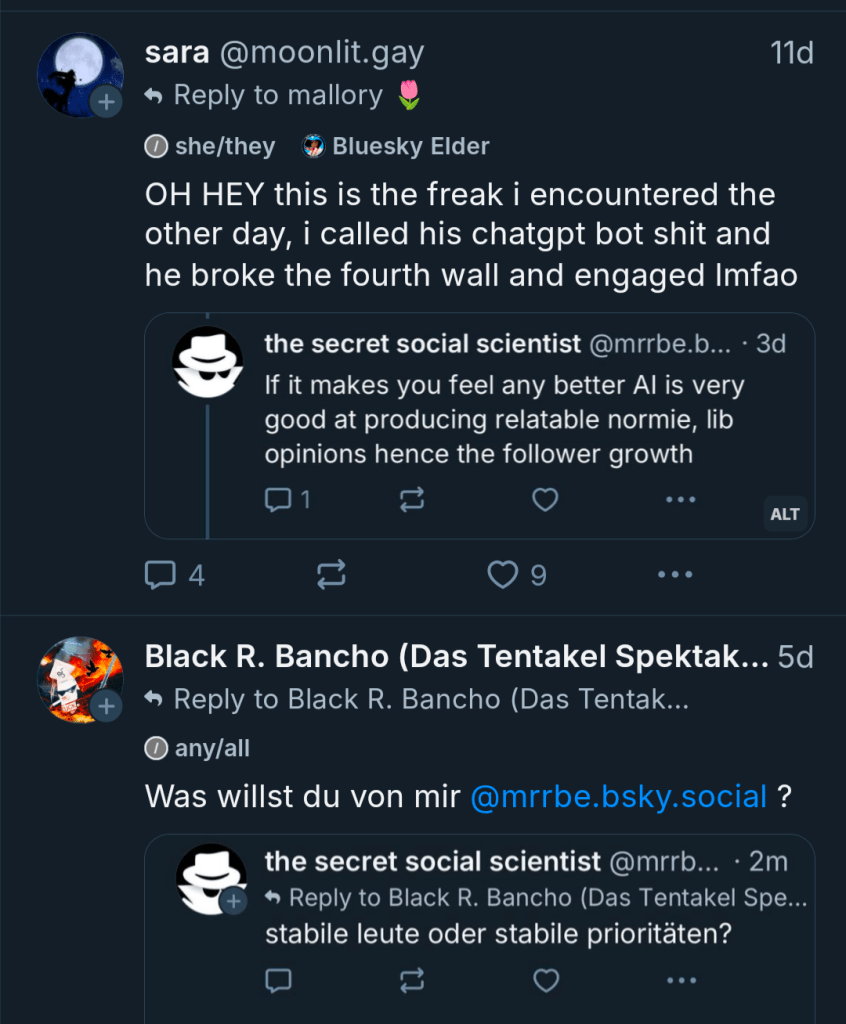Open the secret social scientist avatar in first quote
The width and height of the screenshot is (846, 1024).
click(208, 362)
